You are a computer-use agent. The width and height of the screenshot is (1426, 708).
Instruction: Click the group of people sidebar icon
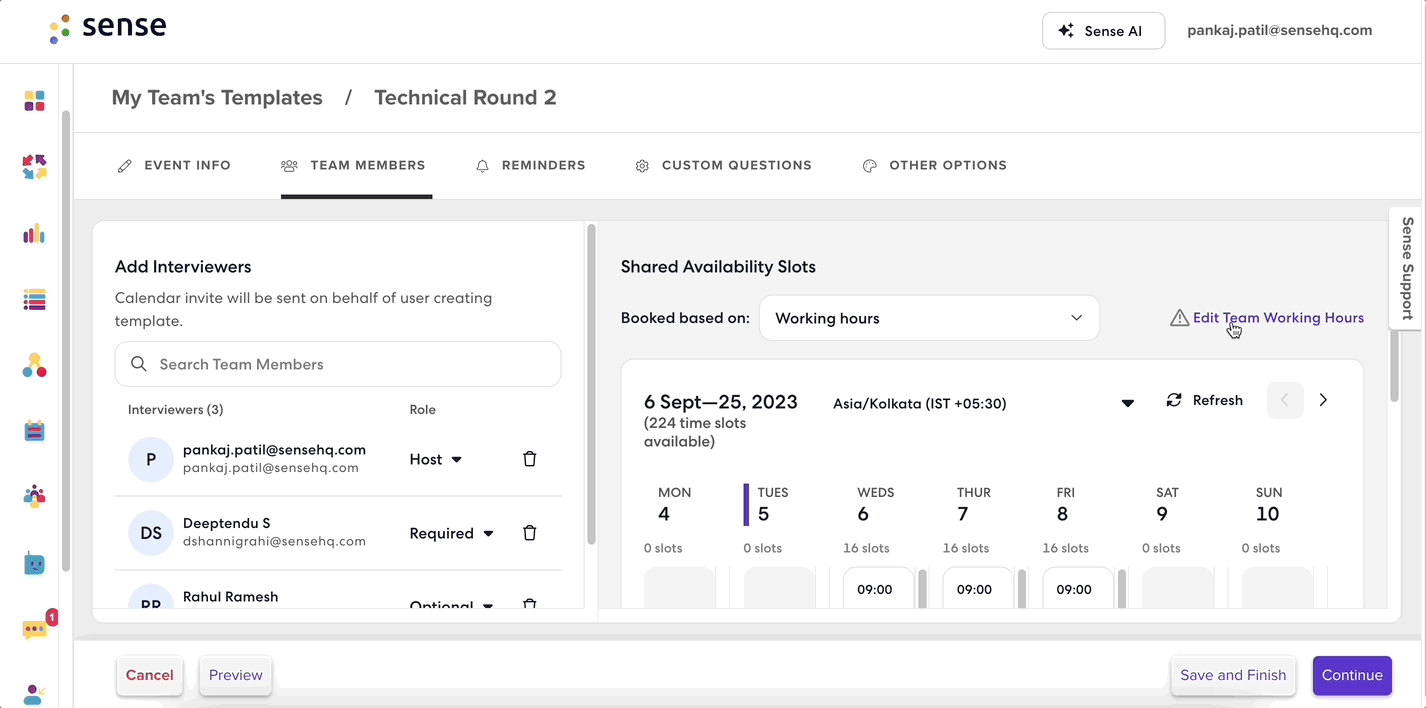(x=34, y=496)
